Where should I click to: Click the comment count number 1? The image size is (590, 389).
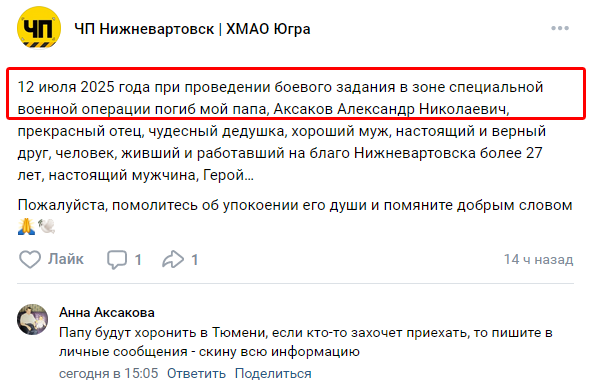click(138, 260)
